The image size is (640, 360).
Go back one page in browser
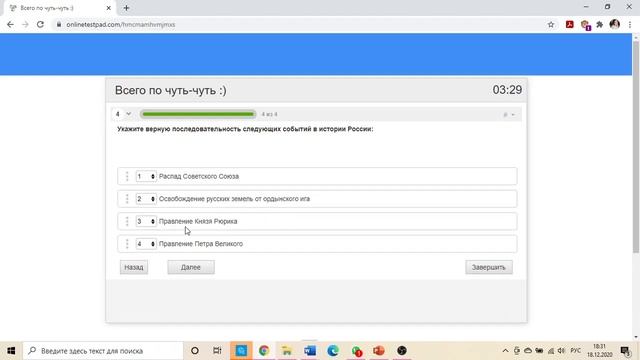[10, 24]
